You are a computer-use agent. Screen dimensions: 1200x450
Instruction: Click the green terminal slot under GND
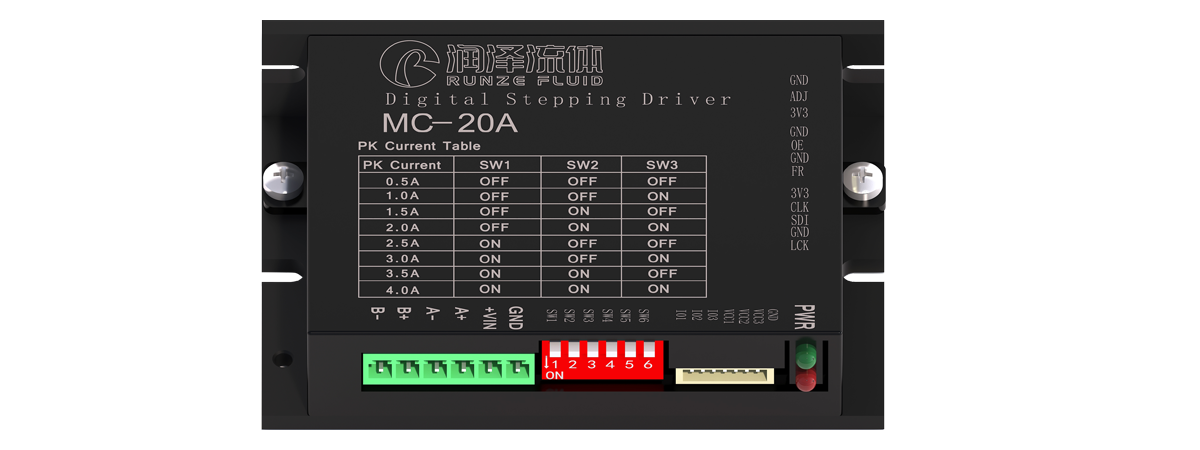point(519,369)
